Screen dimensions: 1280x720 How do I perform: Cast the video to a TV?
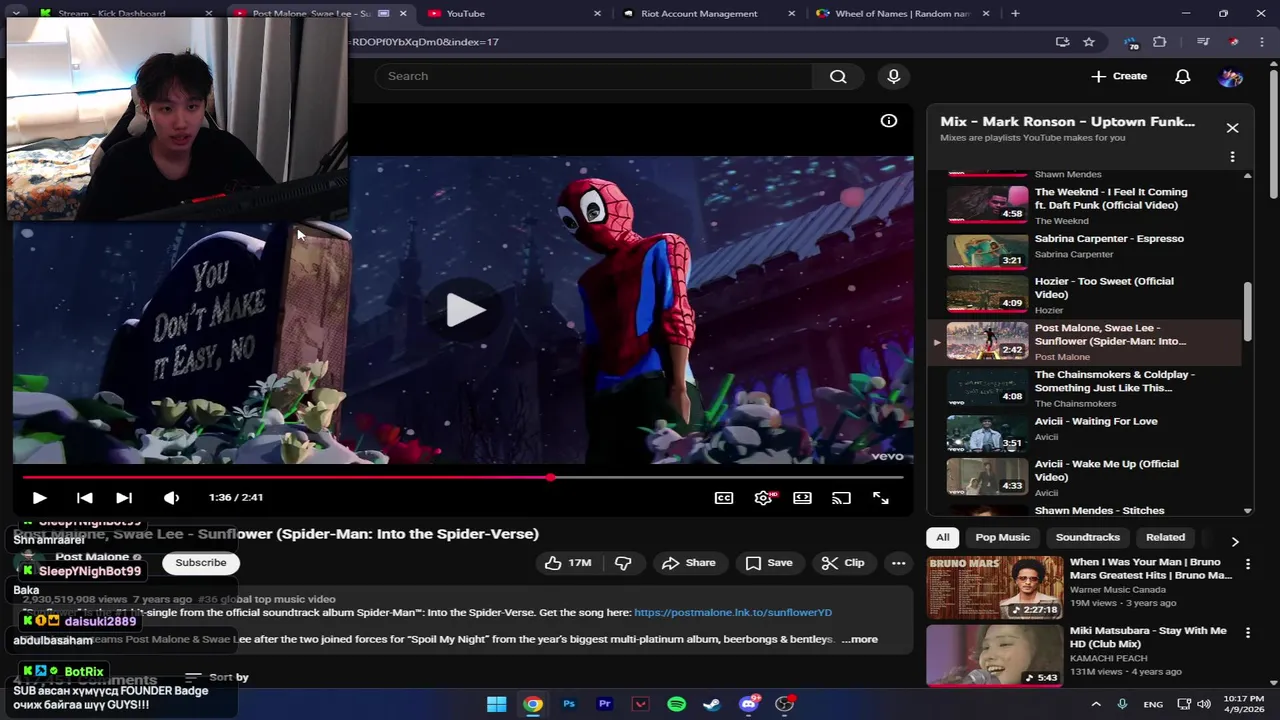pos(841,497)
